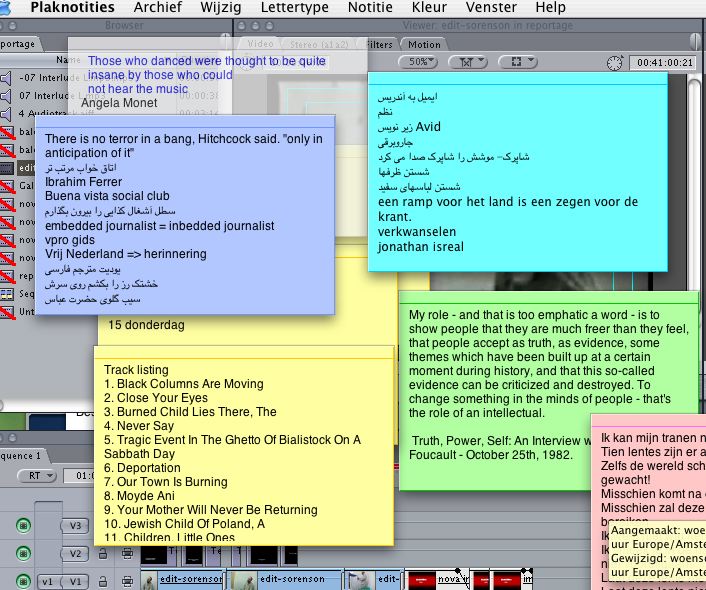Click '8. Moyde Ani' in track listing
Screen dimensions: 706x590
(139, 496)
